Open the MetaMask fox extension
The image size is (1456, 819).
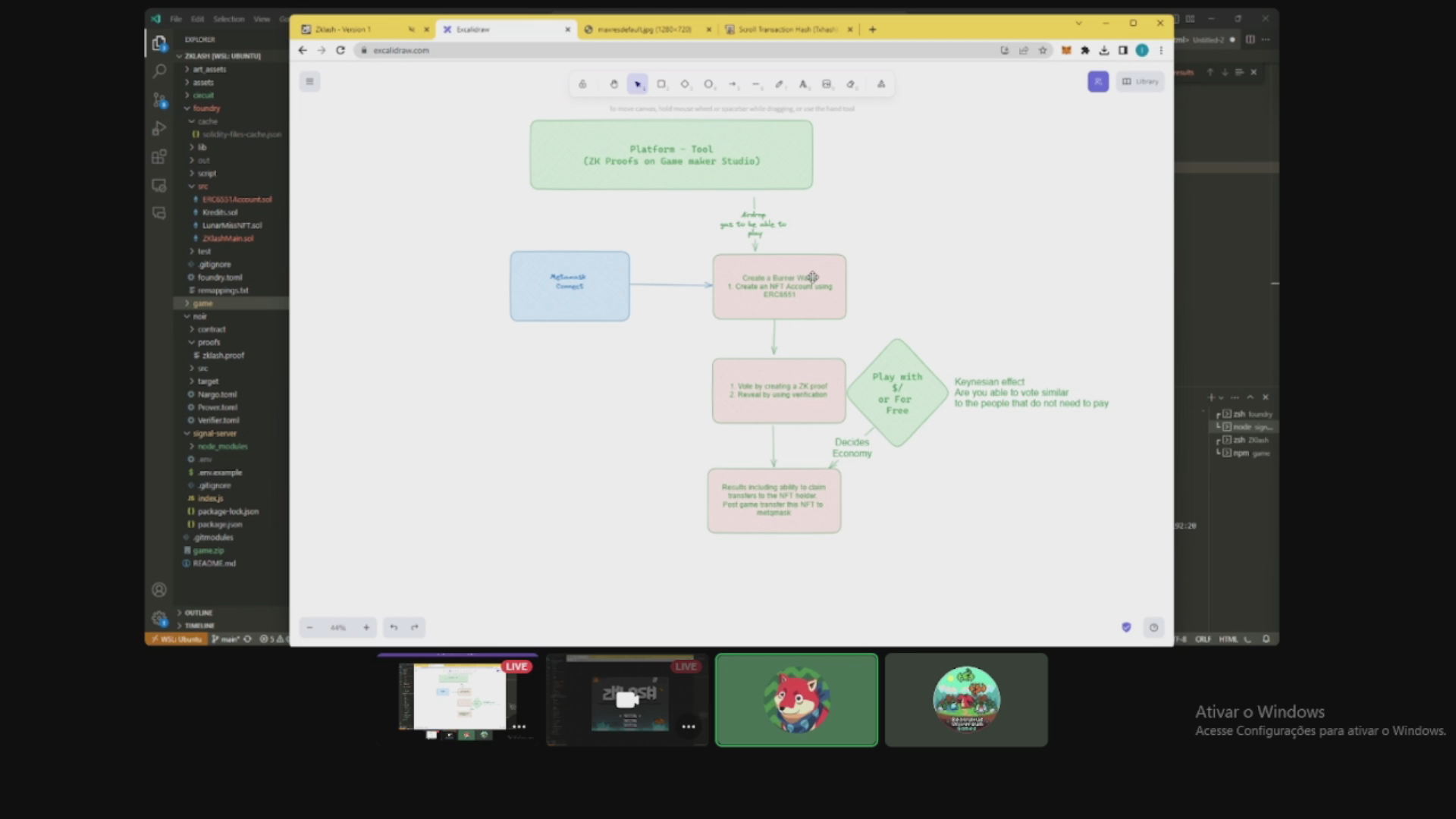click(x=1065, y=50)
